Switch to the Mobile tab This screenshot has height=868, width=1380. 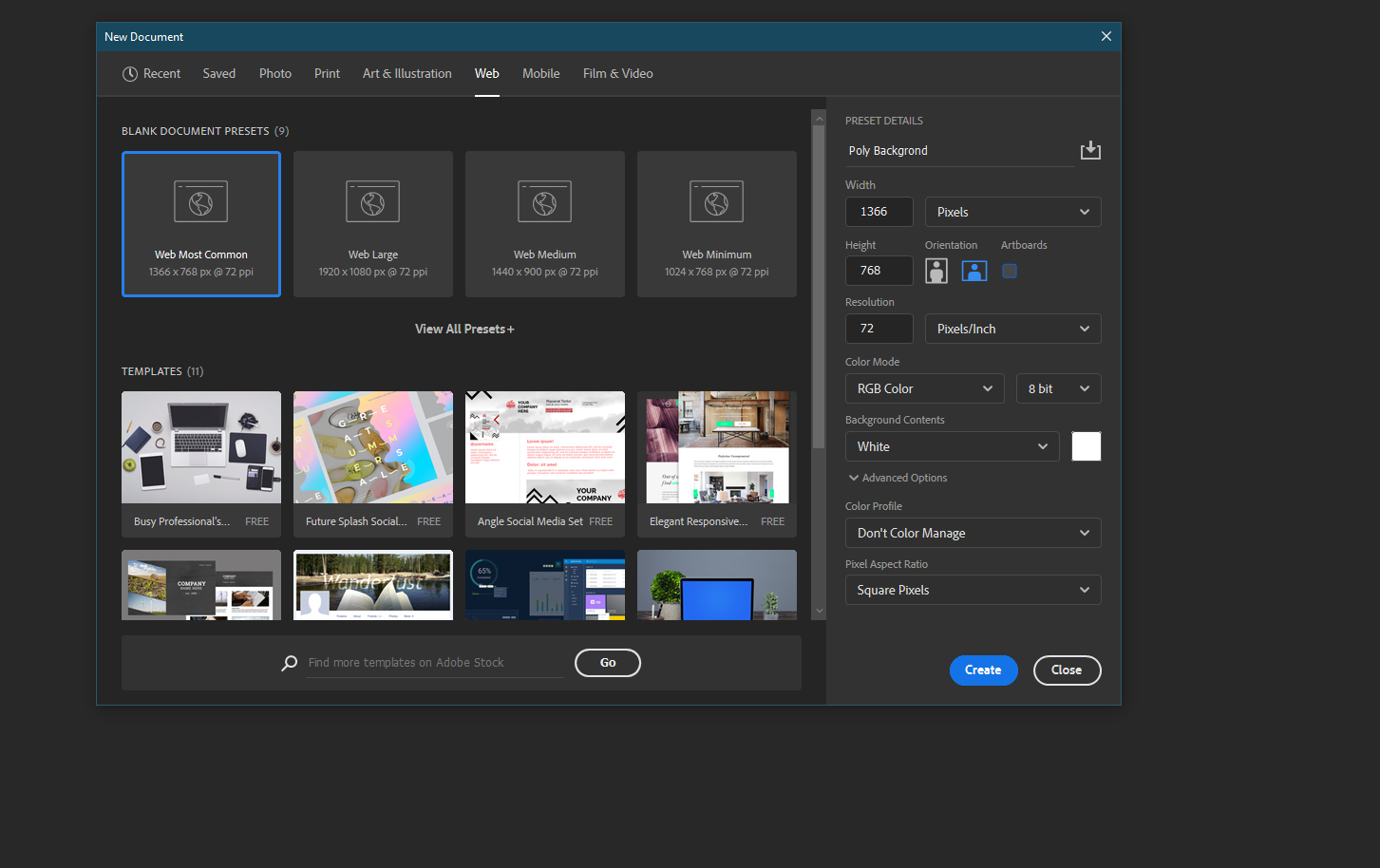(540, 74)
